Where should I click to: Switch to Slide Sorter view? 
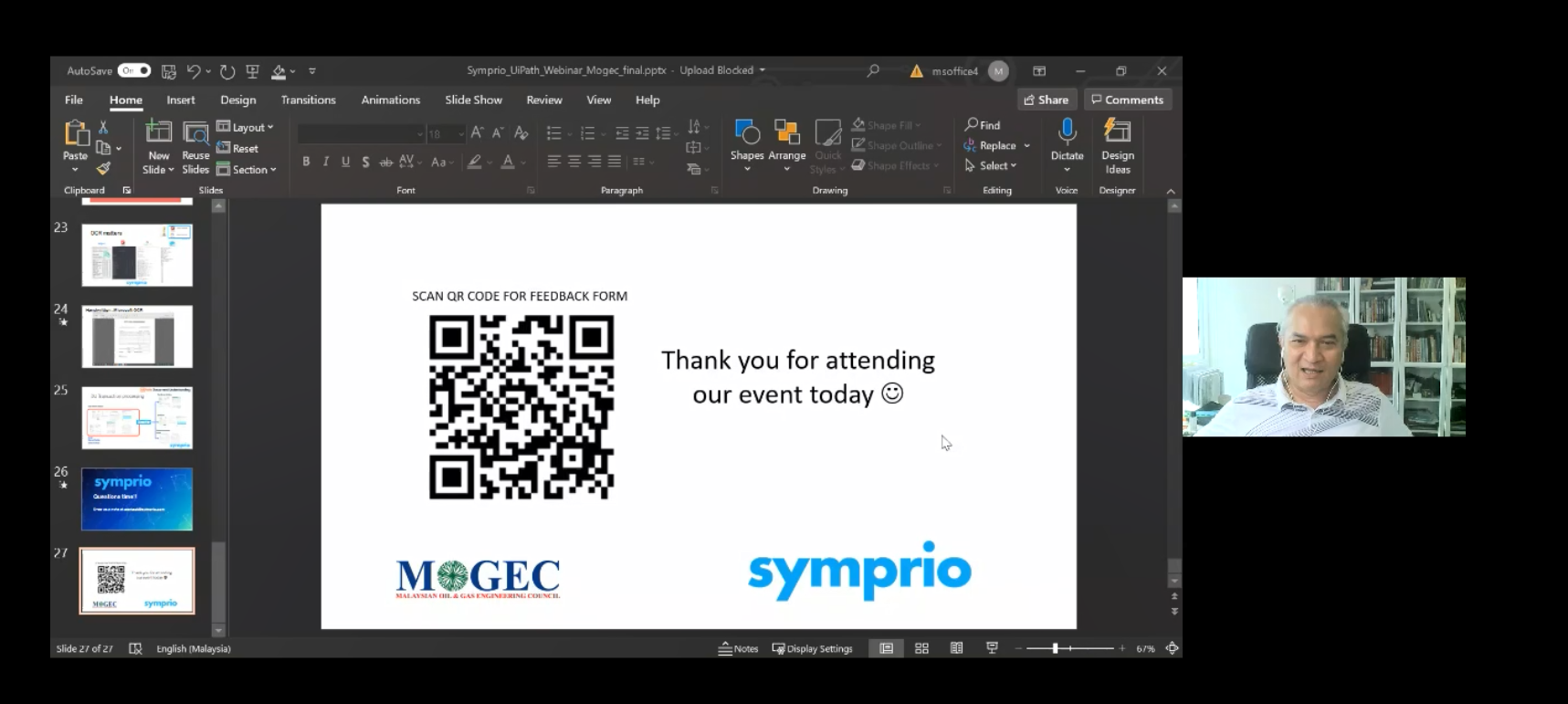coord(921,648)
